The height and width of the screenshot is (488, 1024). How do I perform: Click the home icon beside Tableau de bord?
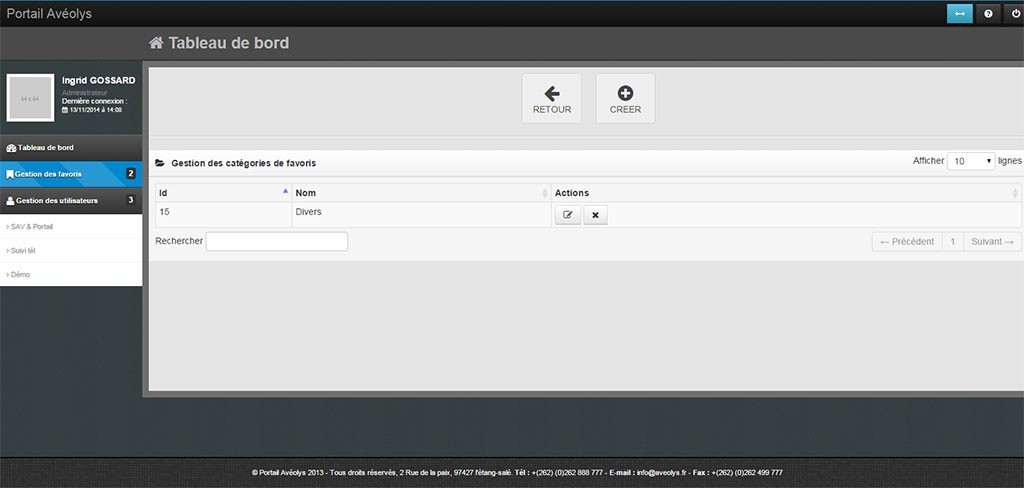pyautogui.click(x=156, y=43)
